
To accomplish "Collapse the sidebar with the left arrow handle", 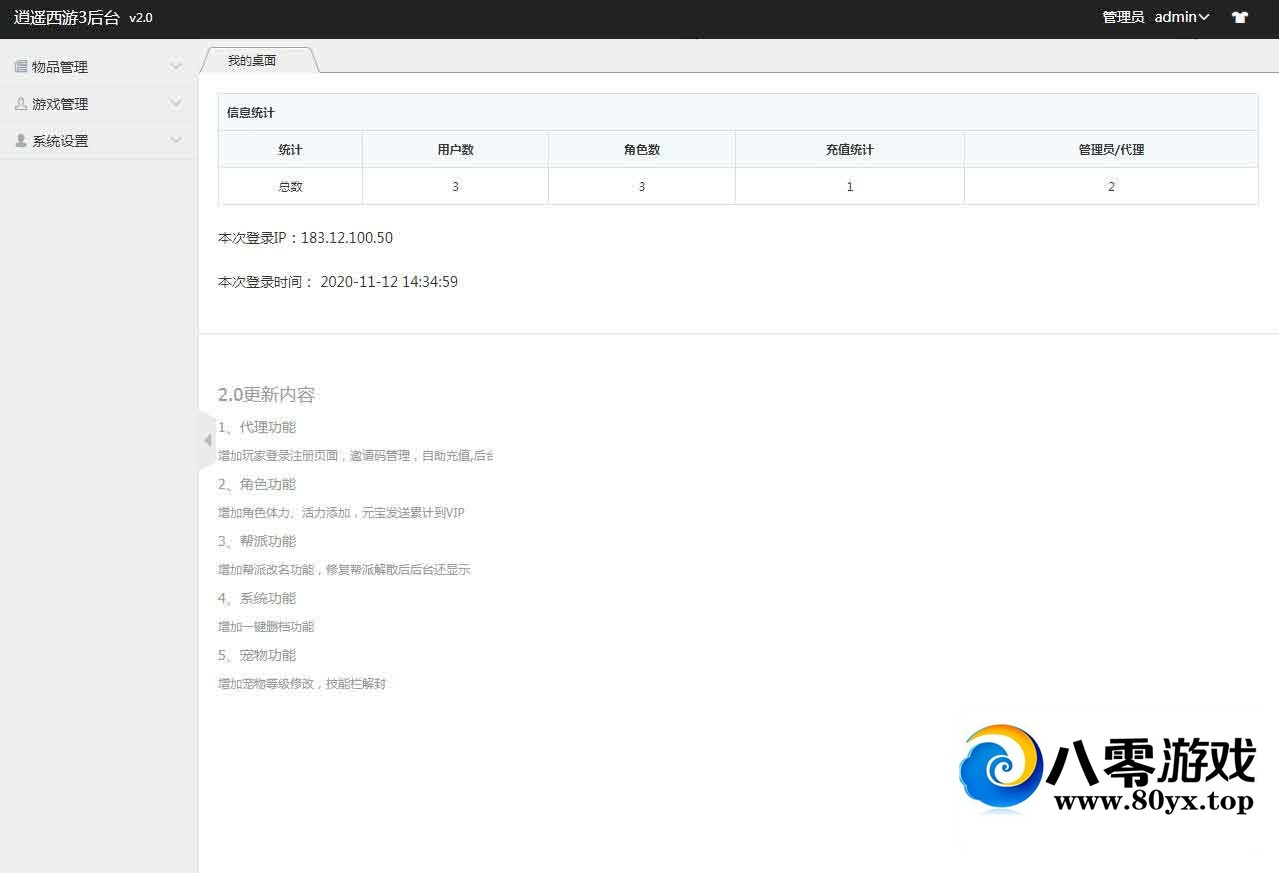I will [x=207, y=440].
